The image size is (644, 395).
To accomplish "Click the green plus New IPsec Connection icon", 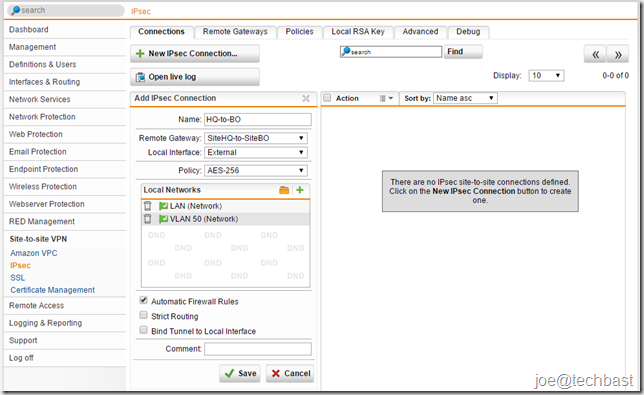I will coord(140,54).
